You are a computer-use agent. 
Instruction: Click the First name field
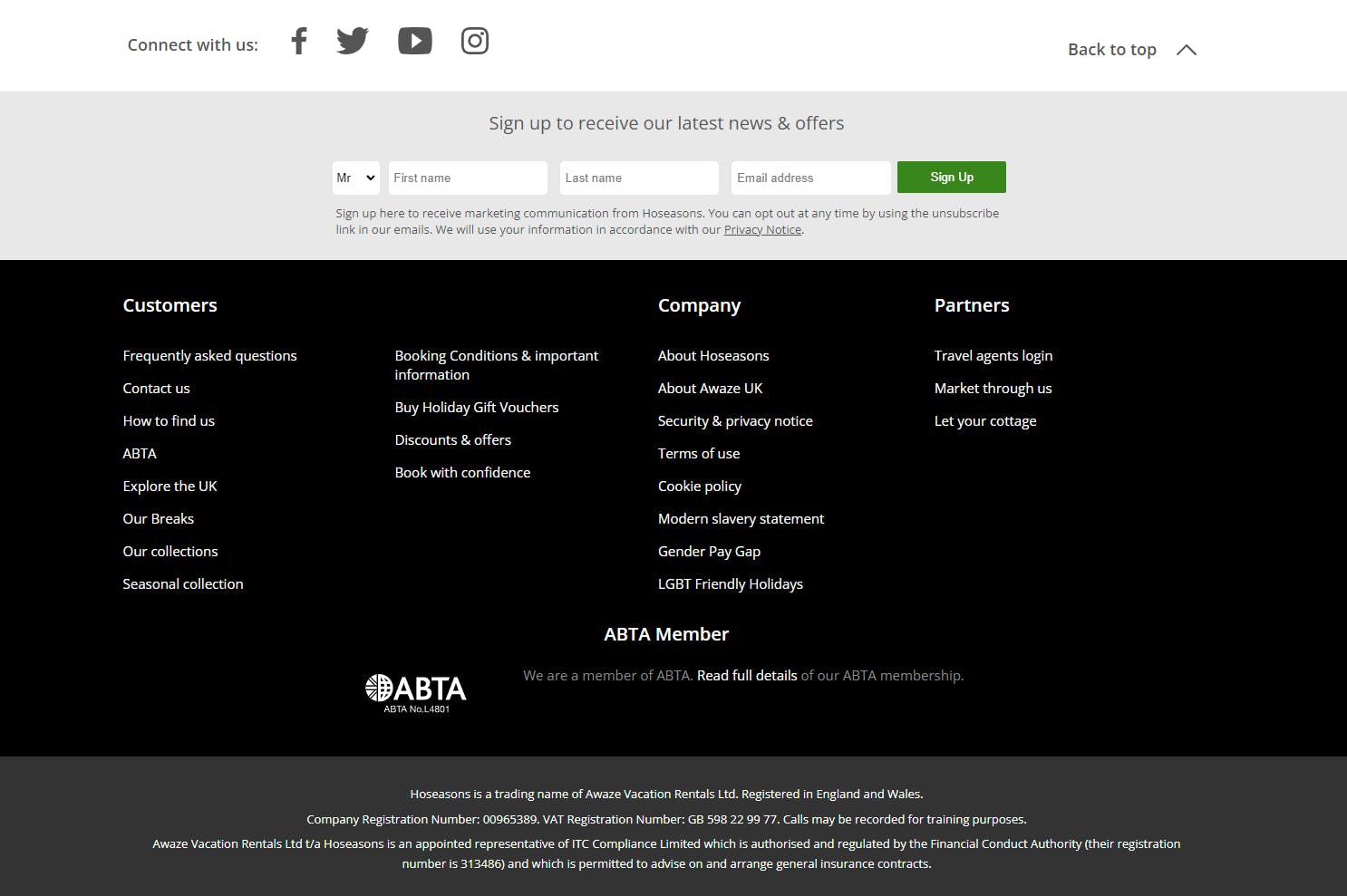coord(468,178)
